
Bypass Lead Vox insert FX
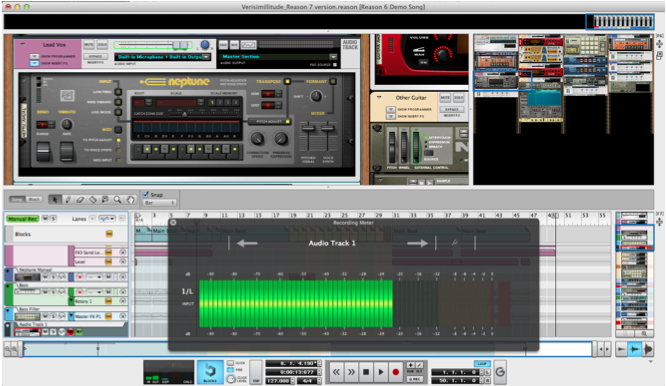[95, 56]
